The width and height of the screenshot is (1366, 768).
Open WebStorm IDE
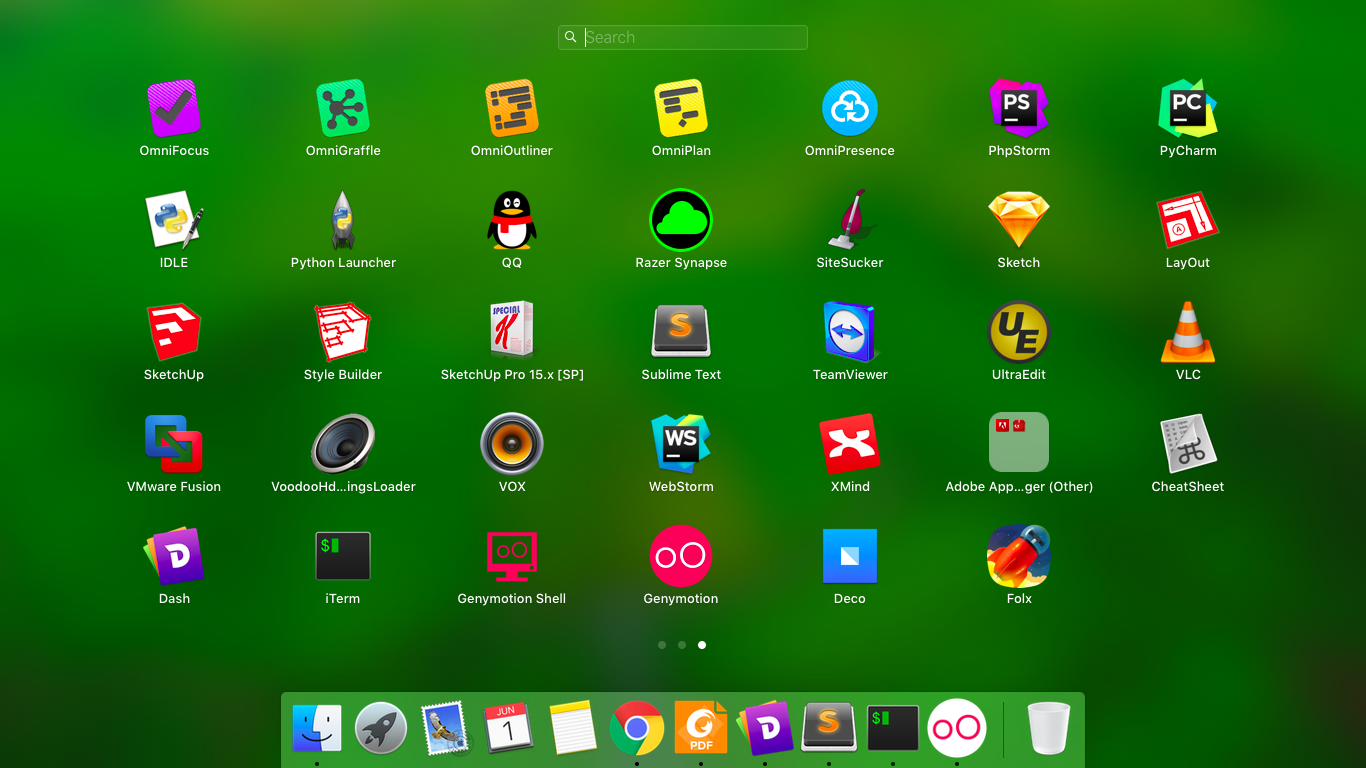[681, 444]
